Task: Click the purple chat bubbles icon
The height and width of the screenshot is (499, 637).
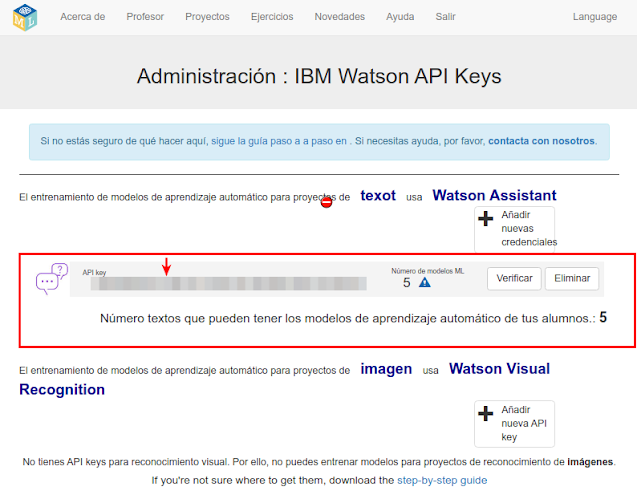Action: tap(52, 278)
